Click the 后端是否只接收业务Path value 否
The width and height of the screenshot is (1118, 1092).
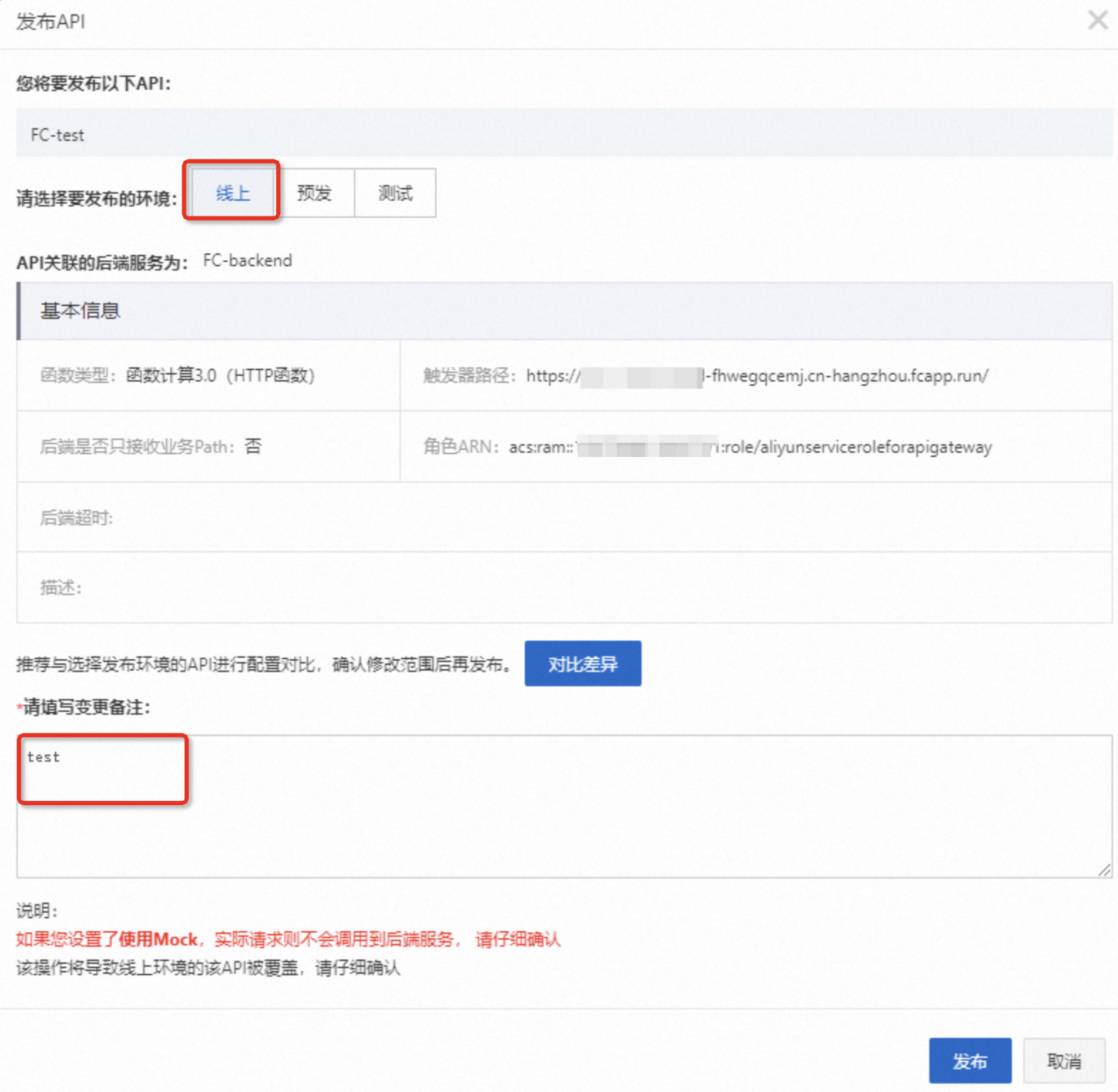pos(253,446)
